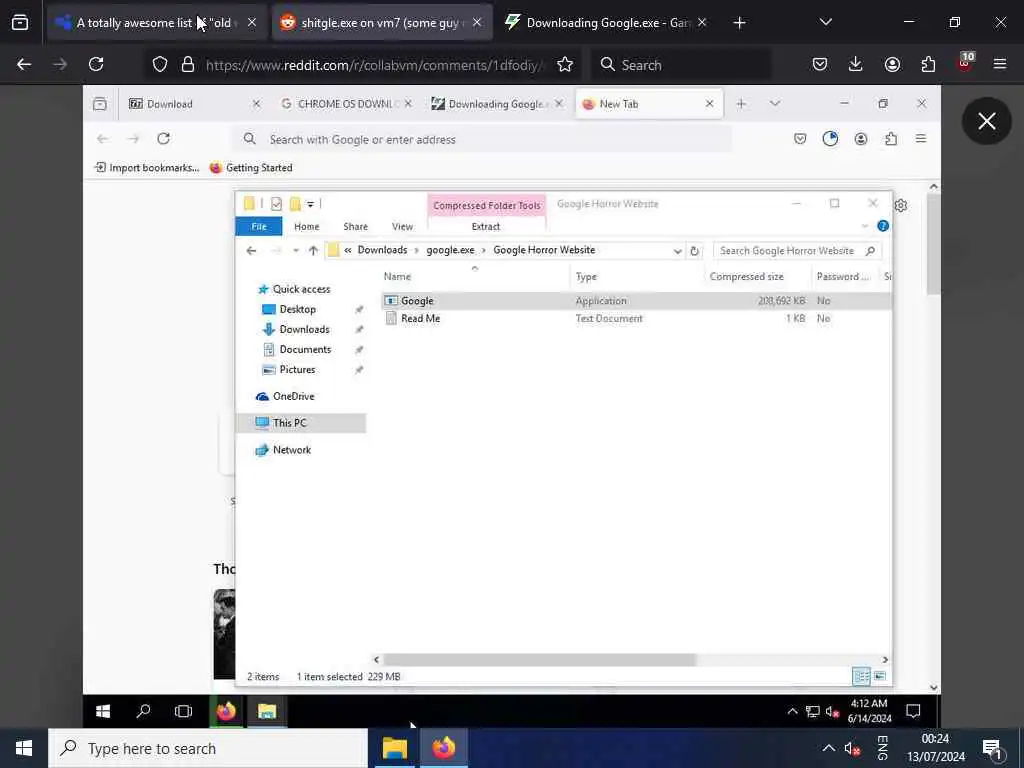Screen dimensions: 1024x768
Task: Reload page in inner VM Firefox
Action: point(164,138)
